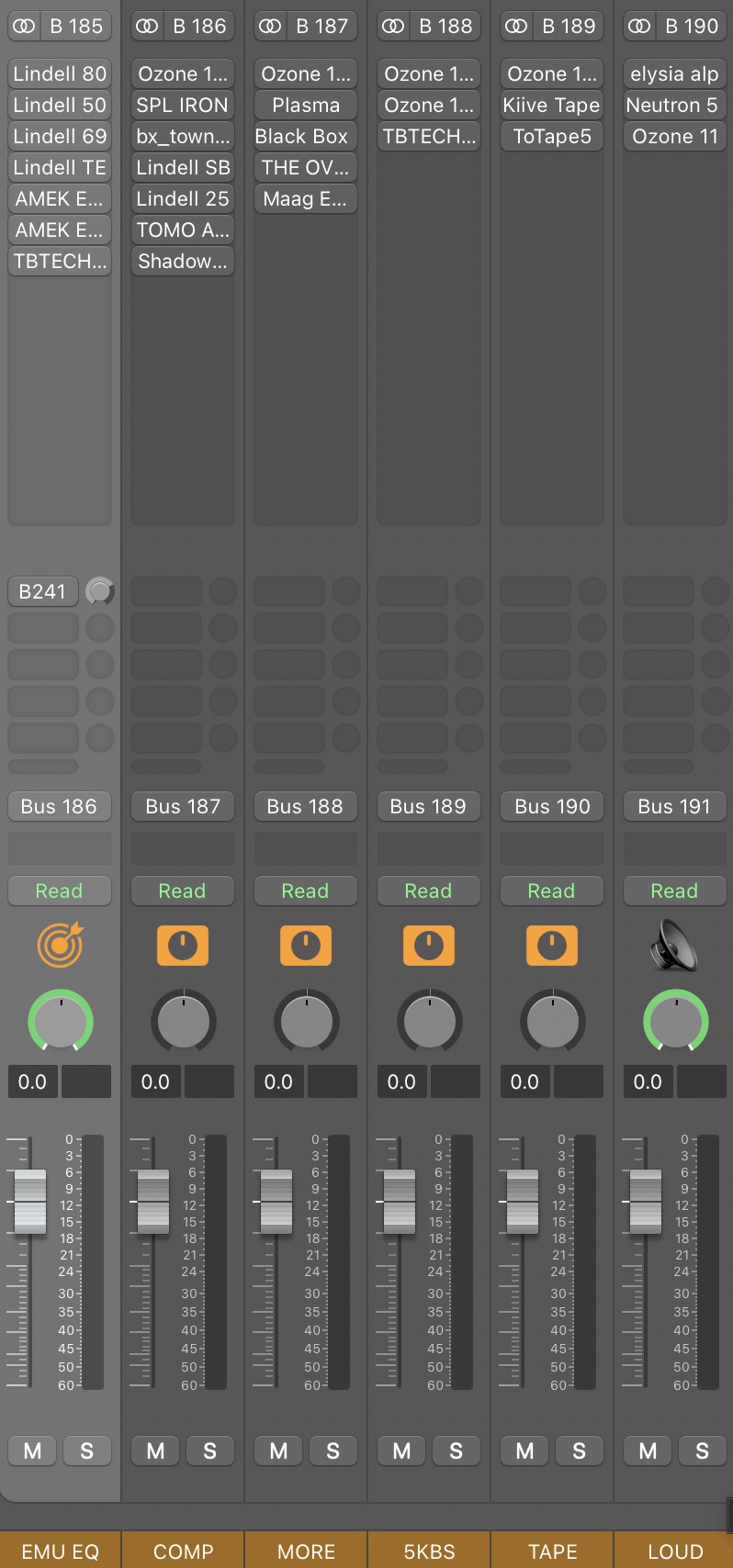Click the EMU EQ volume fader handle
Screen dimensions: 733x1568
pyautogui.click(x=30, y=1201)
